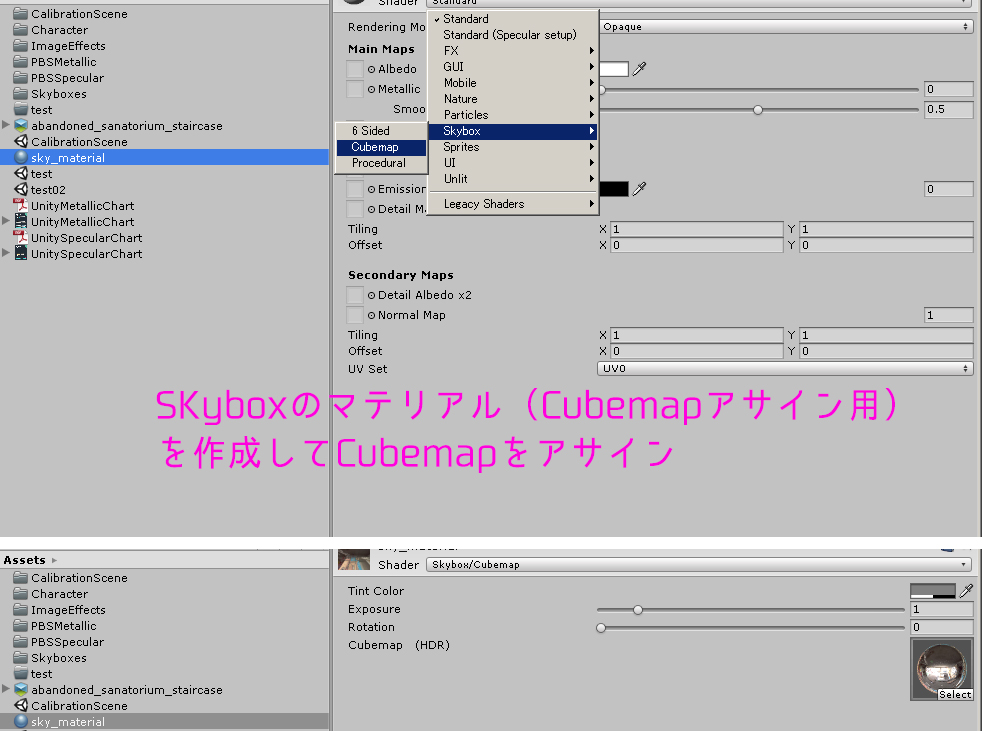
Task: Click the Tint Color eyedropper icon
Action: [966, 590]
